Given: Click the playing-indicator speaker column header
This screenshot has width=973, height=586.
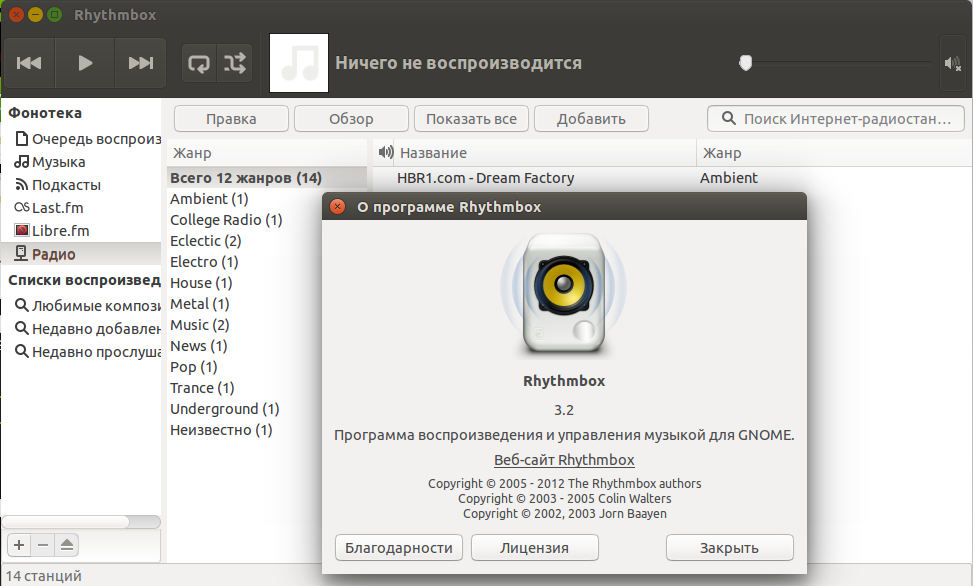Looking at the screenshot, I should tap(385, 153).
